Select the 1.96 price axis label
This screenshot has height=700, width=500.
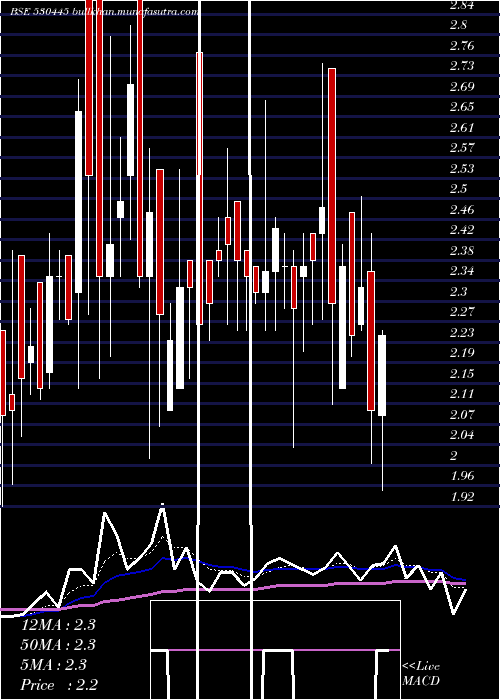tap(462, 475)
